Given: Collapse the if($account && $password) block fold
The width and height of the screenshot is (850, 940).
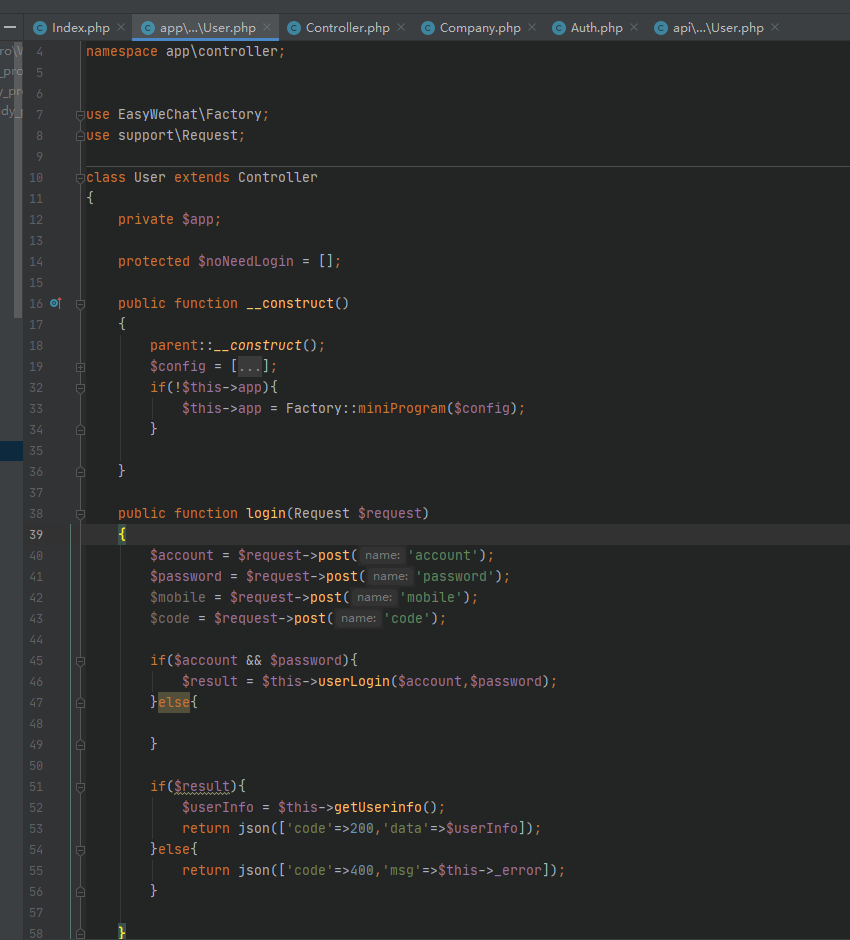Looking at the screenshot, I should click(x=80, y=661).
